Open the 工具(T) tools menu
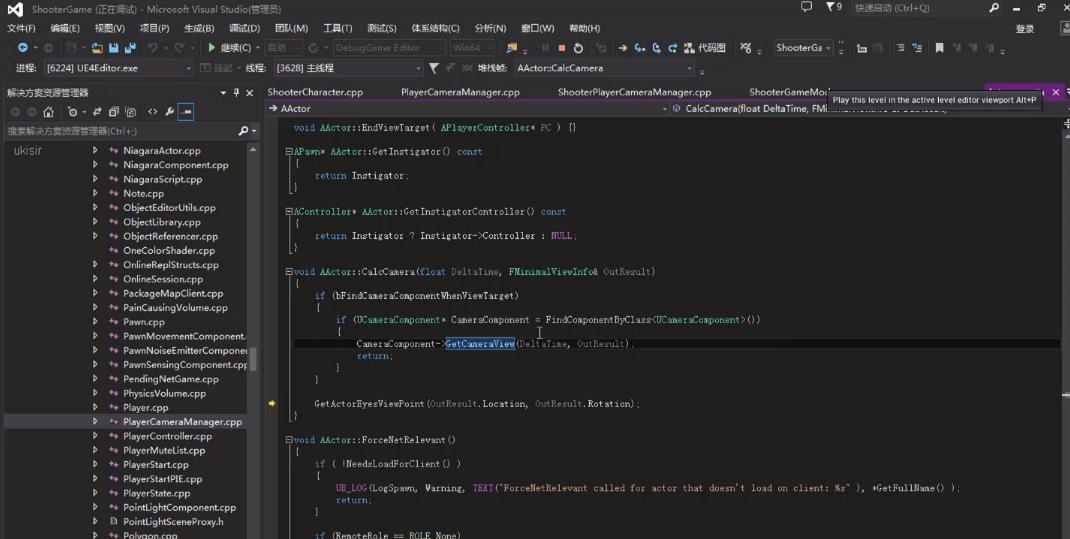This screenshot has width=1070, height=539. click(x=338, y=28)
